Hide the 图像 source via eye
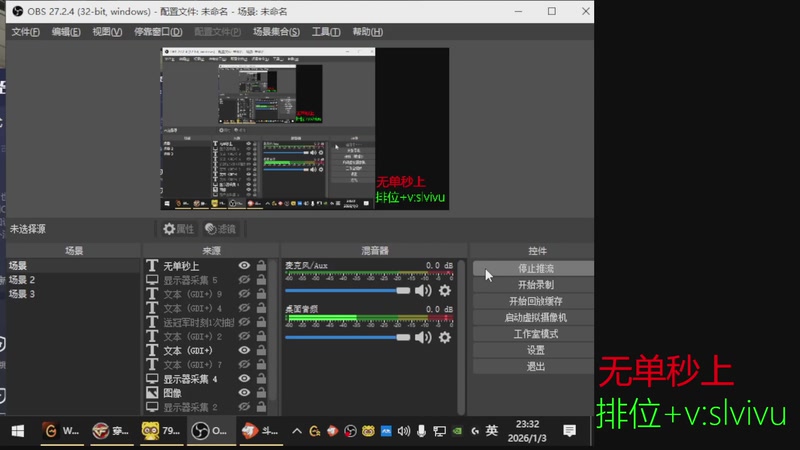The height and width of the screenshot is (450, 800). (x=244, y=393)
